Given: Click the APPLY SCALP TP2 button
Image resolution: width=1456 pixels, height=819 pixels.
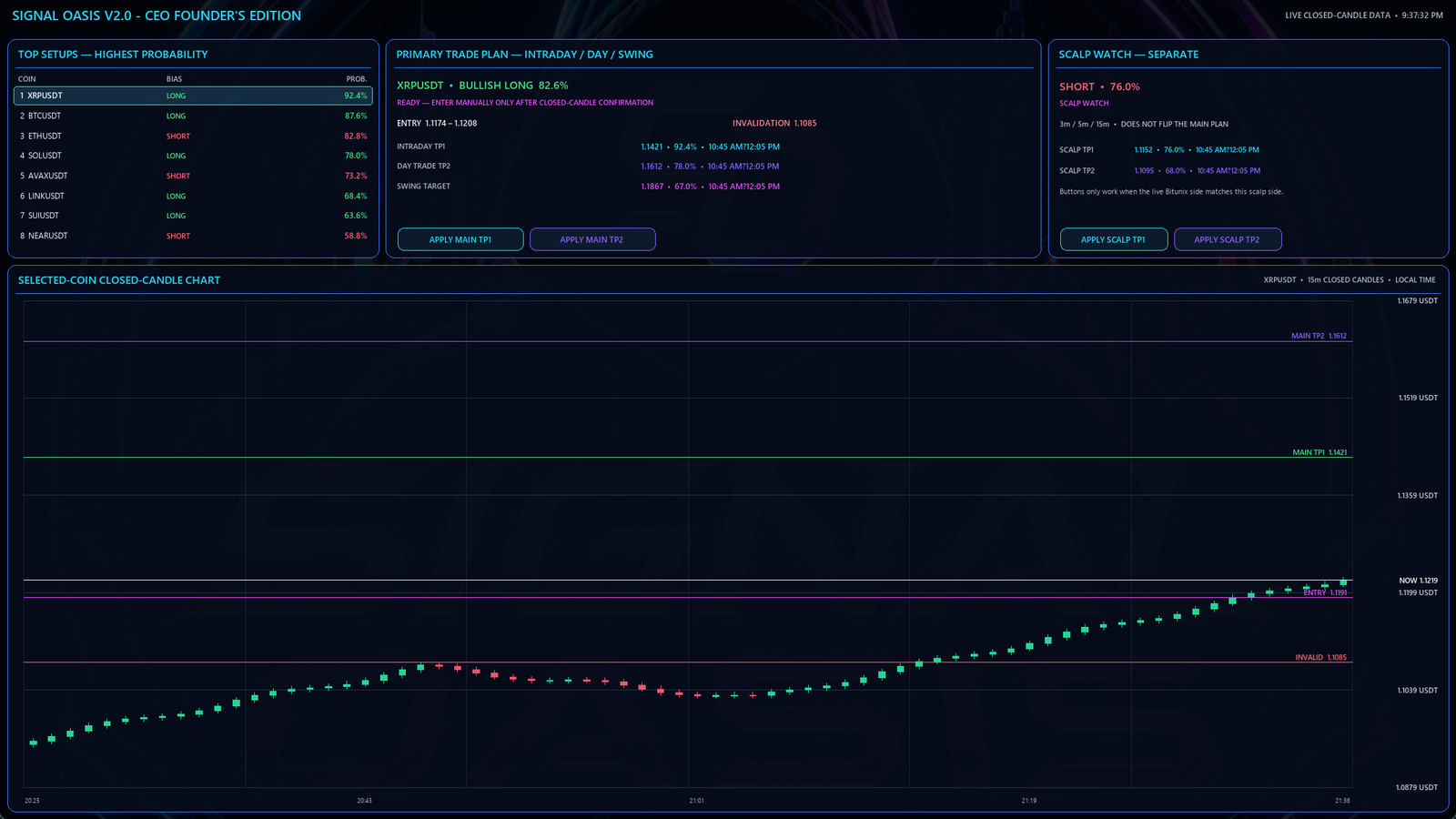Looking at the screenshot, I should click(1228, 239).
